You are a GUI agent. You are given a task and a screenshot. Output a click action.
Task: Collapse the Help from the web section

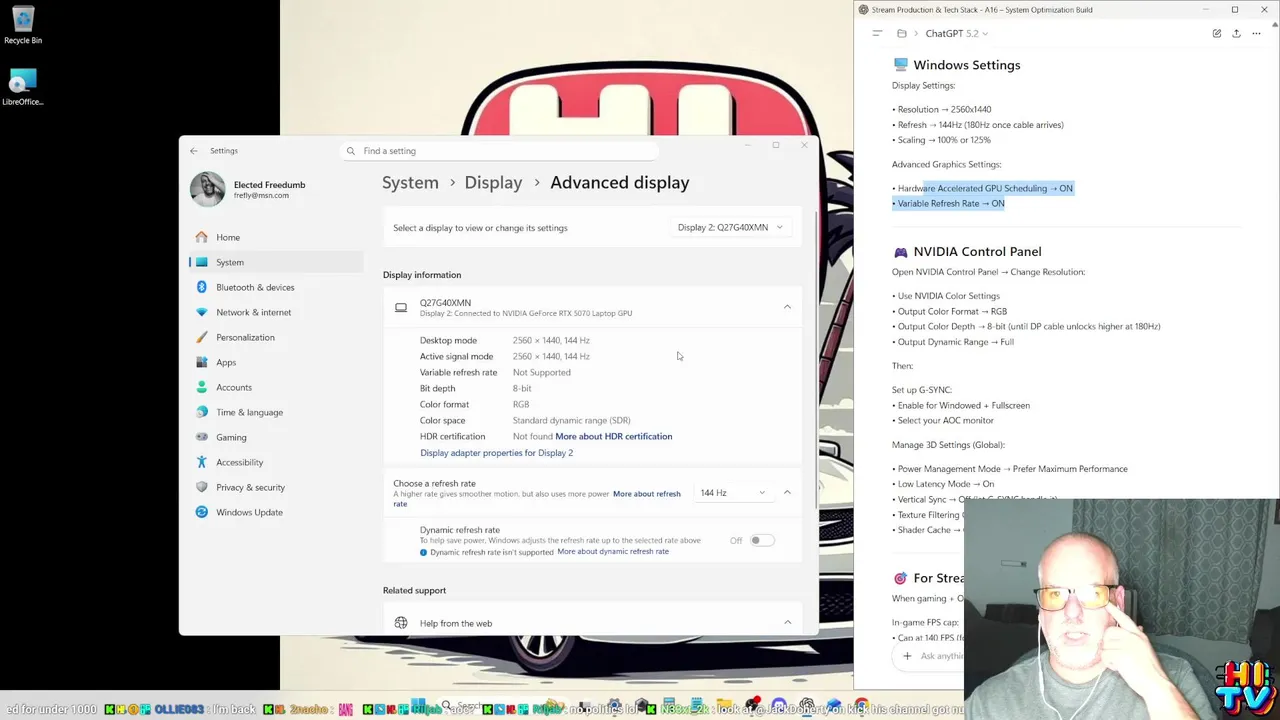(787, 623)
